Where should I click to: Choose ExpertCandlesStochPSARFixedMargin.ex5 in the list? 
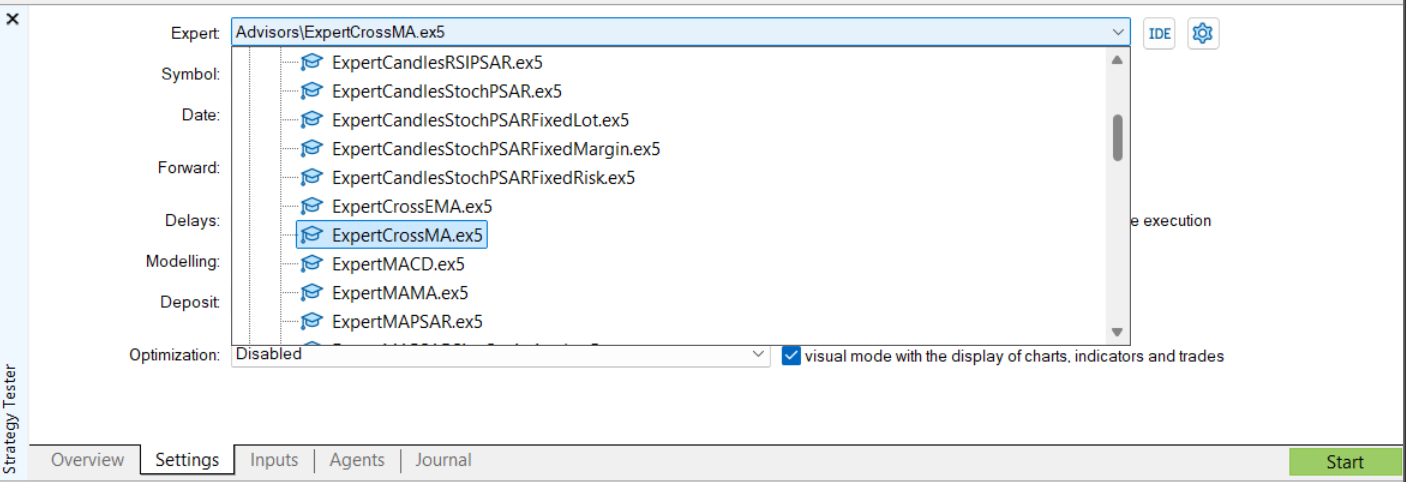[x=496, y=149]
